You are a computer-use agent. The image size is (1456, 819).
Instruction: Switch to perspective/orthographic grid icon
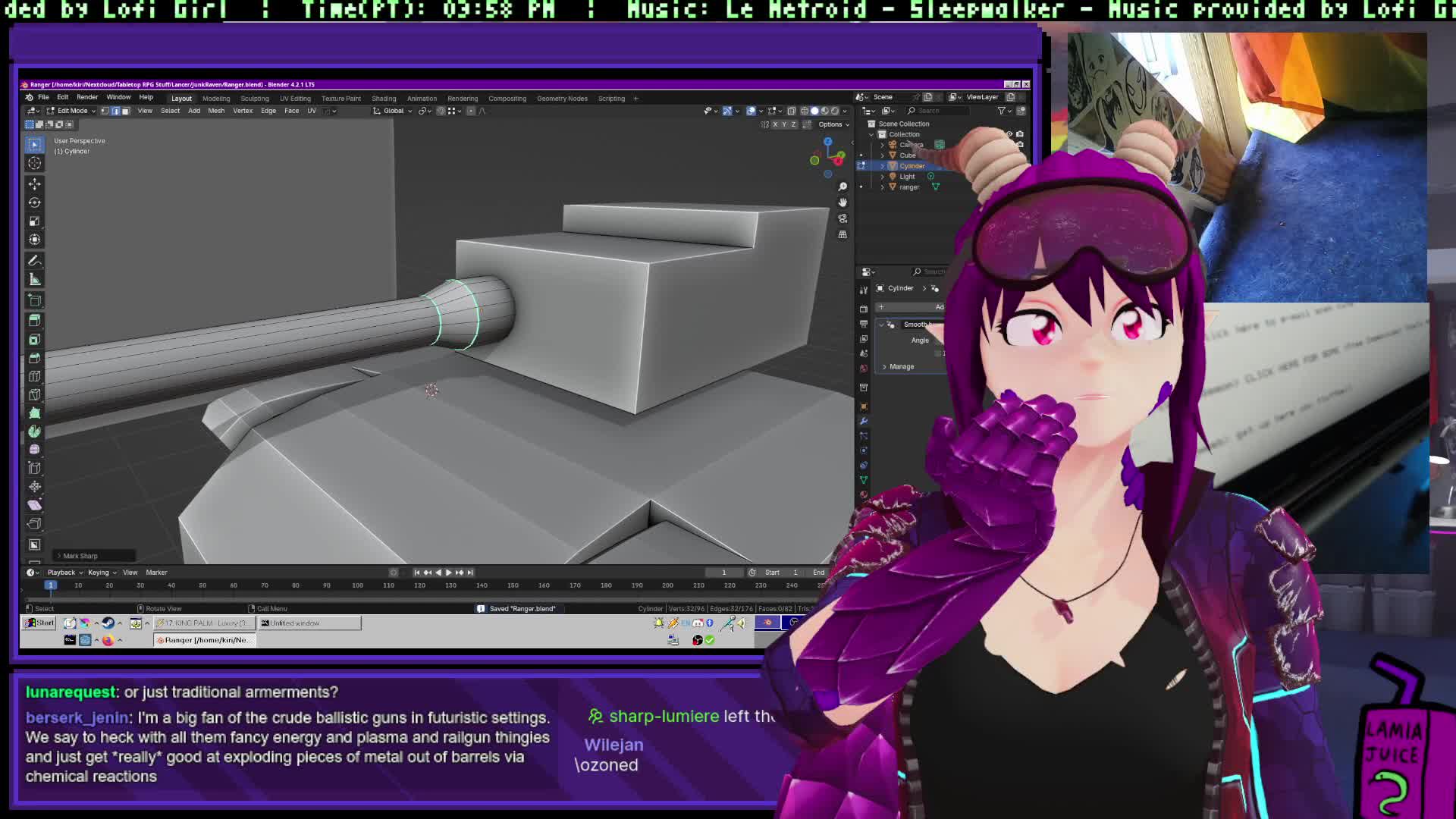(843, 234)
